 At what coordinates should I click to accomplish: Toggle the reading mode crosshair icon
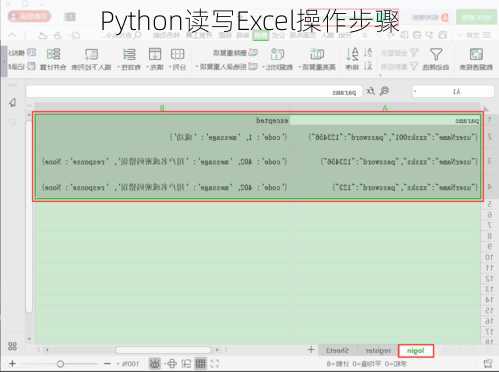pos(172,363)
